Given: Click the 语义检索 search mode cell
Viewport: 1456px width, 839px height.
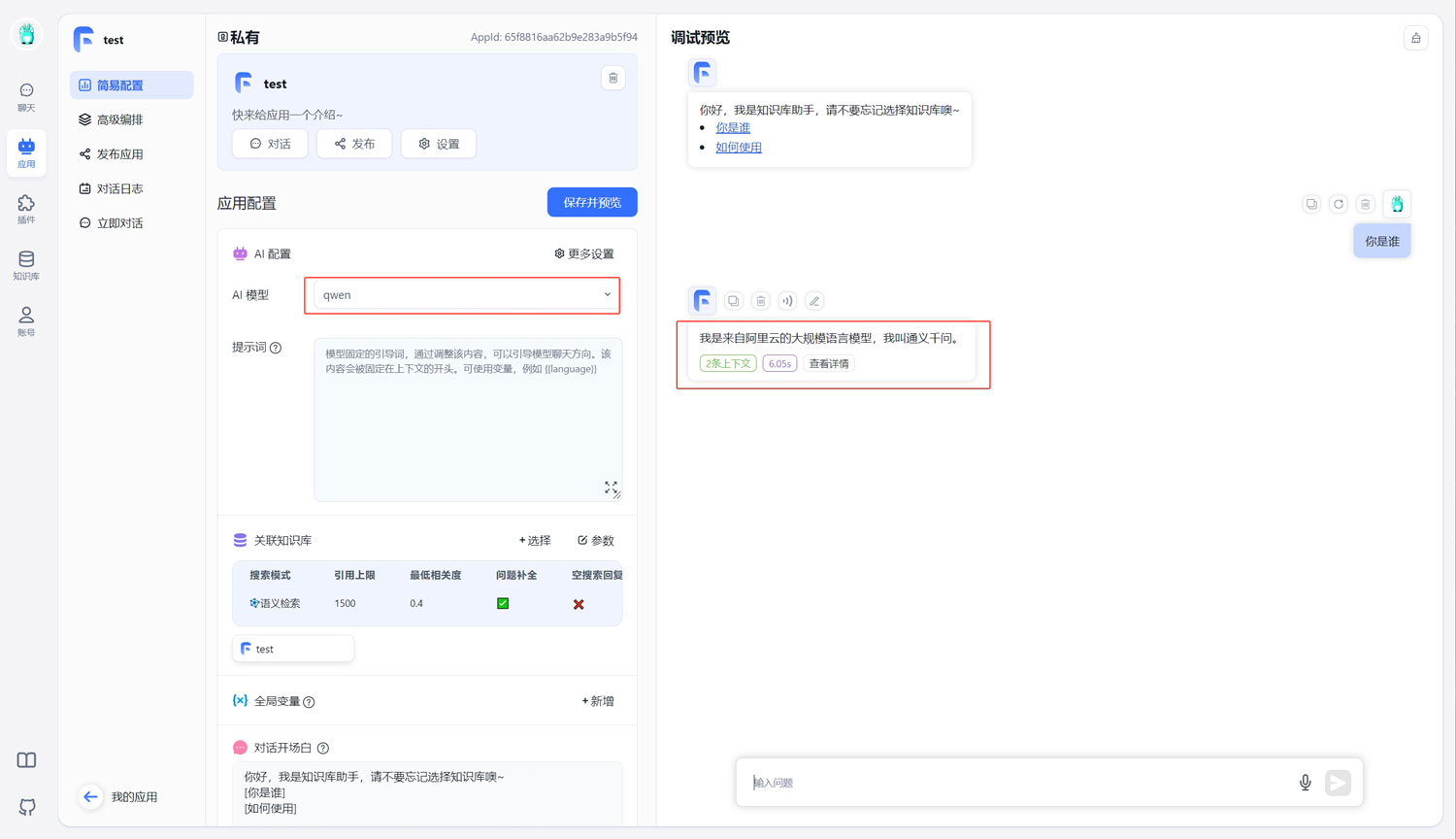Looking at the screenshot, I should tap(275, 604).
